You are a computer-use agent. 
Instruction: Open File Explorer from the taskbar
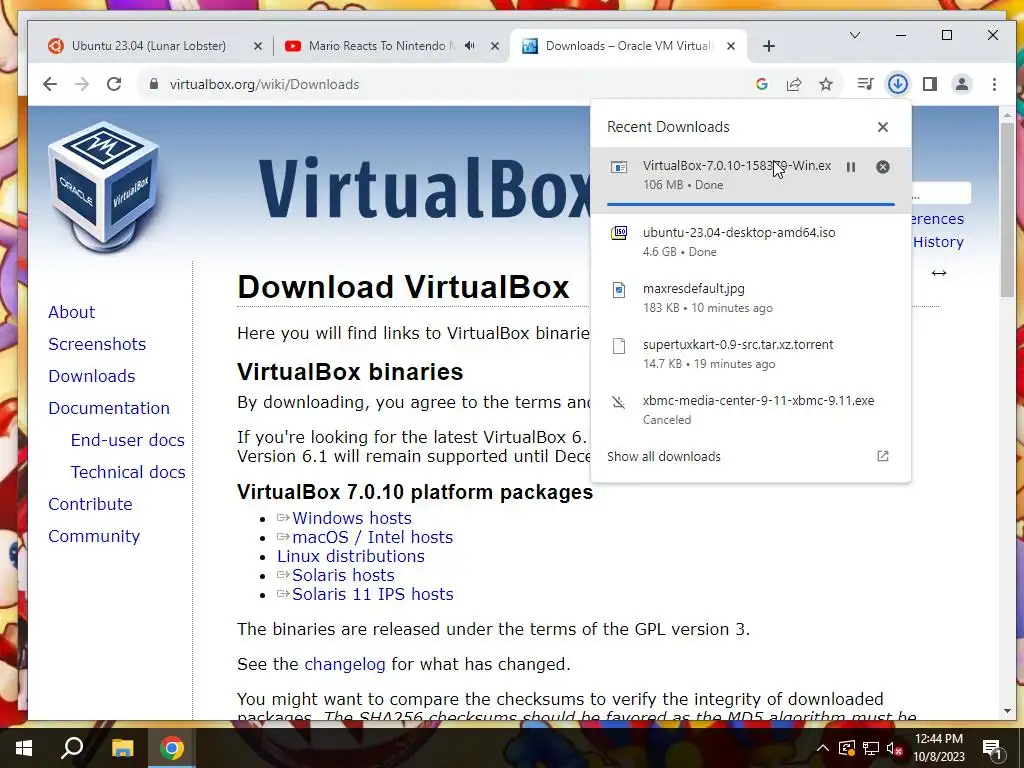[x=122, y=748]
